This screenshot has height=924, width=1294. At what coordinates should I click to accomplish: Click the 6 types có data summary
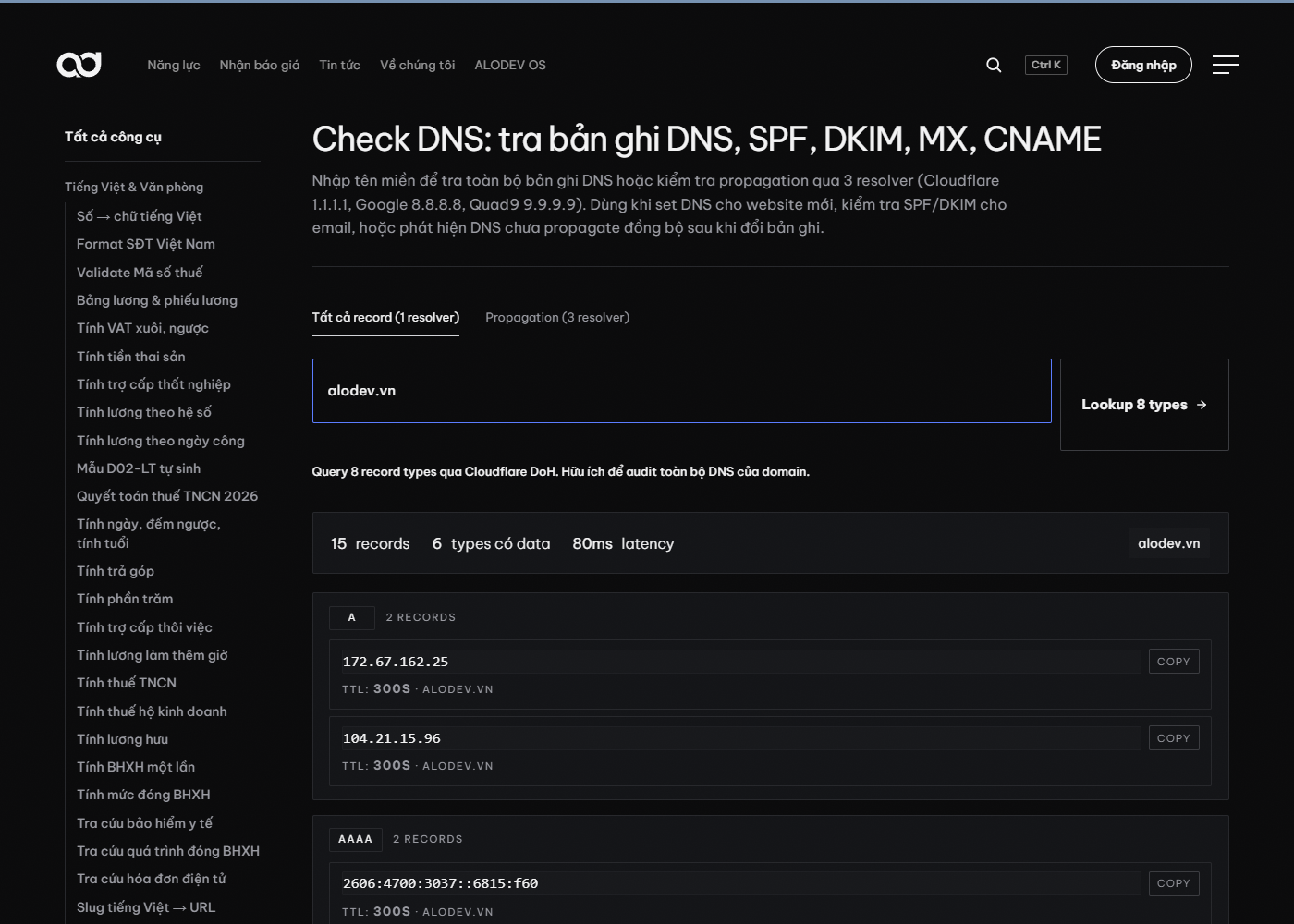coord(491,543)
